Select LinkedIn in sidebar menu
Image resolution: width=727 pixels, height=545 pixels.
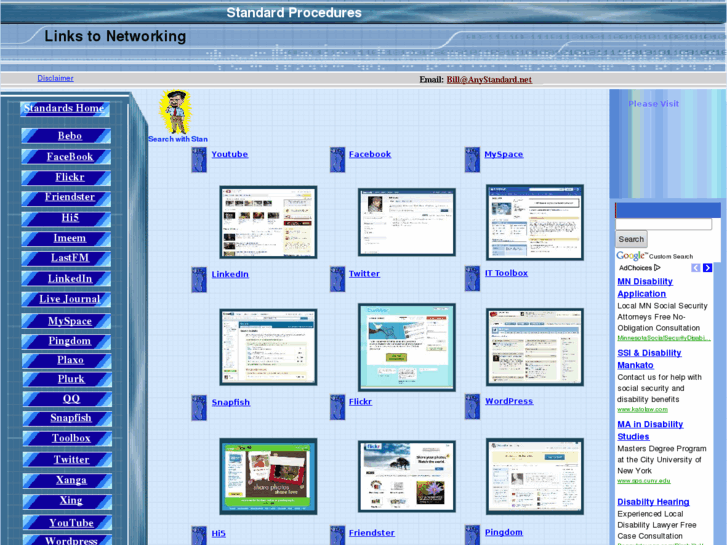(x=66, y=279)
